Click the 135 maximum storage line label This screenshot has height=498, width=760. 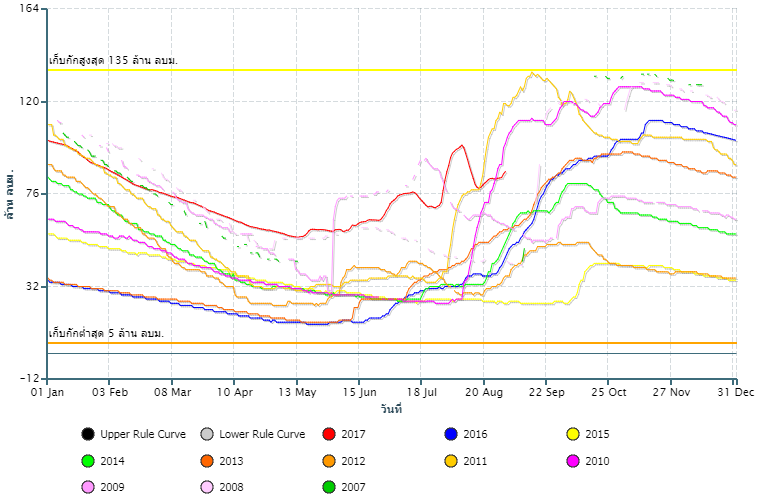[x=113, y=61]
